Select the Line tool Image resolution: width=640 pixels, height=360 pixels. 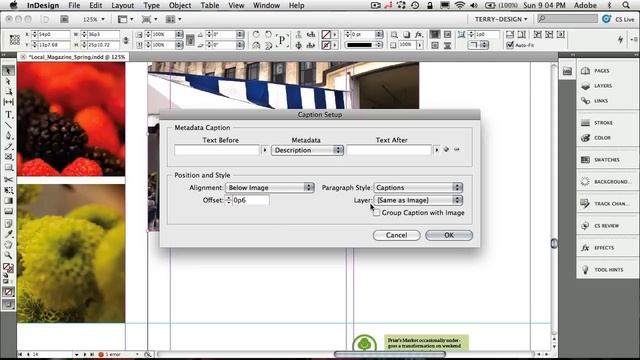coord(8,125)
